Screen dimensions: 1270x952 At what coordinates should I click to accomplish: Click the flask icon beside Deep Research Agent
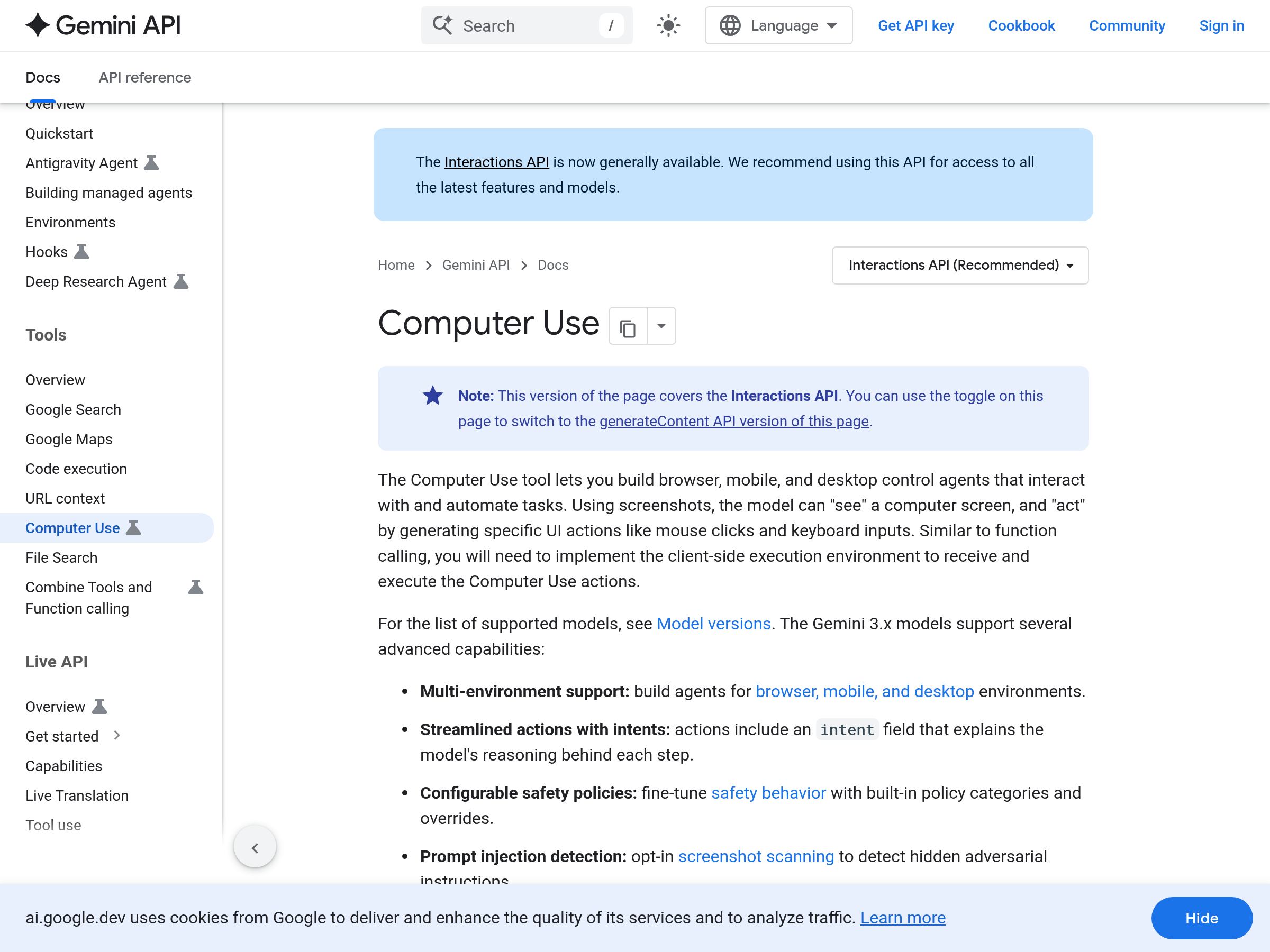[181, 281]
